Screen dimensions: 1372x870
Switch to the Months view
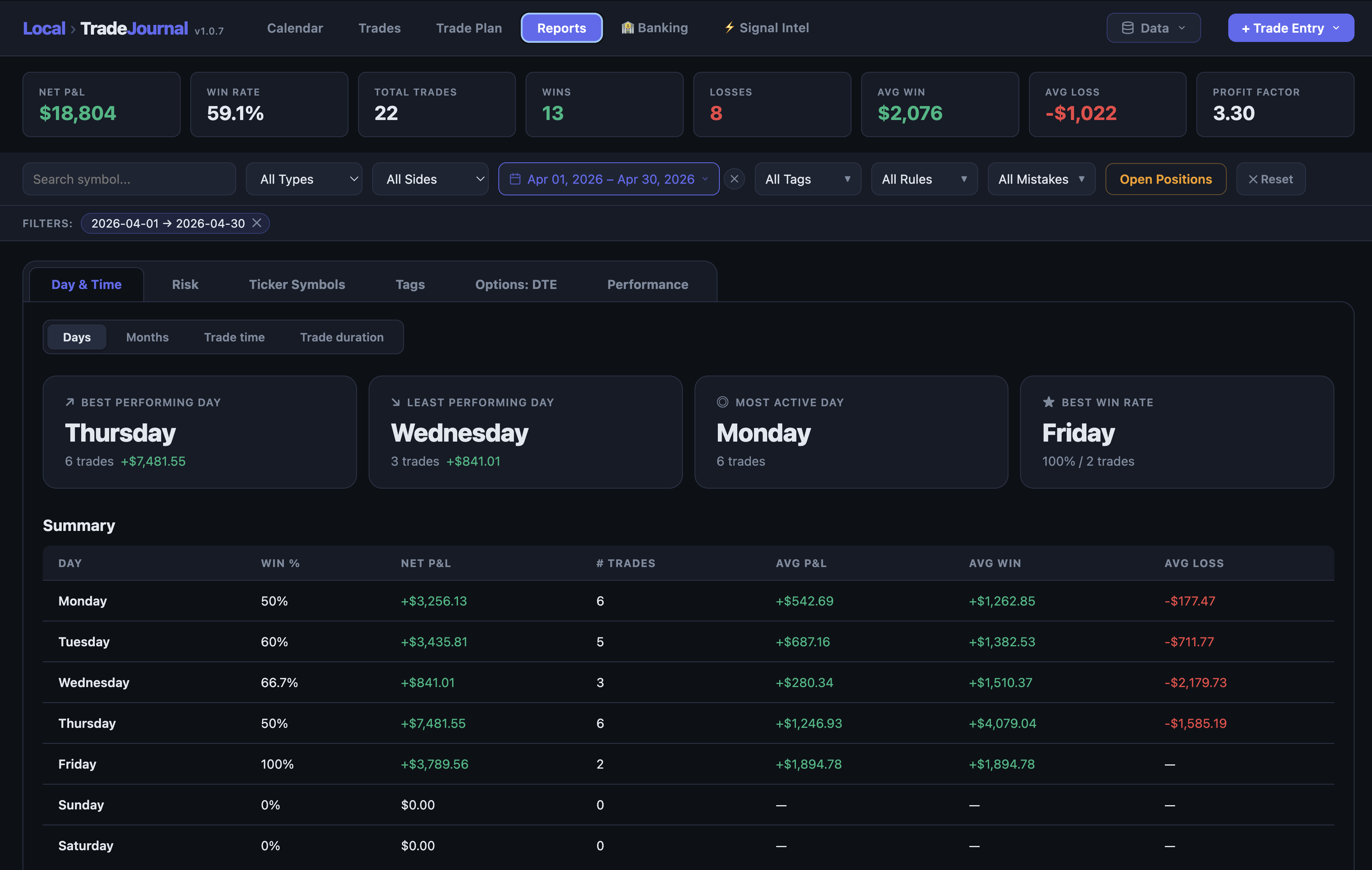(148, 337)
